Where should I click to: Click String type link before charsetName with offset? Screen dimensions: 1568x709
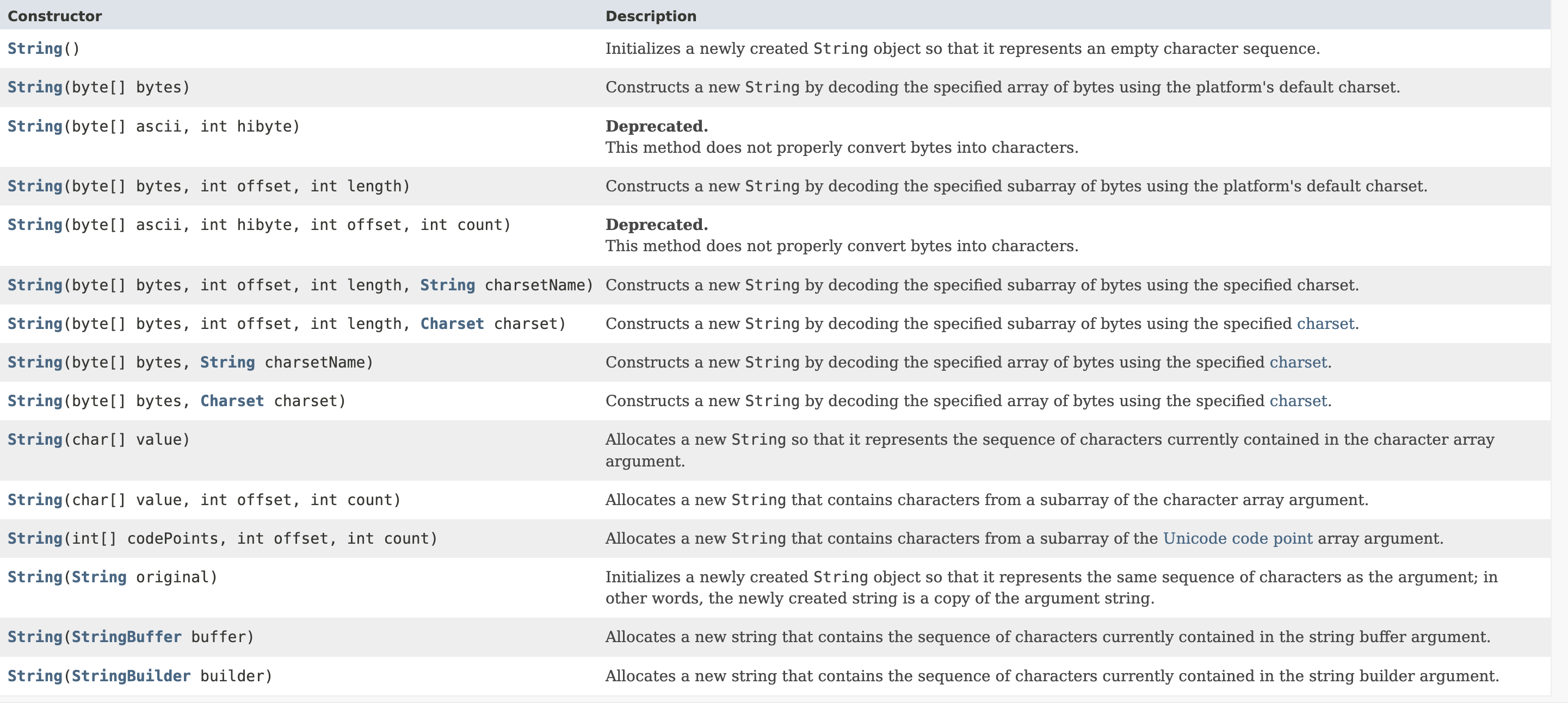click(447, 285)
